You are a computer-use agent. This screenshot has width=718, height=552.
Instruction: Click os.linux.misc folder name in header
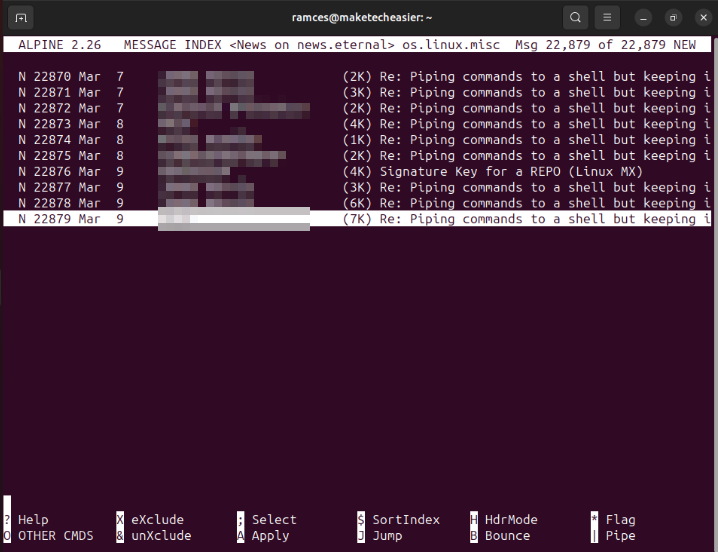click(451, 45)
